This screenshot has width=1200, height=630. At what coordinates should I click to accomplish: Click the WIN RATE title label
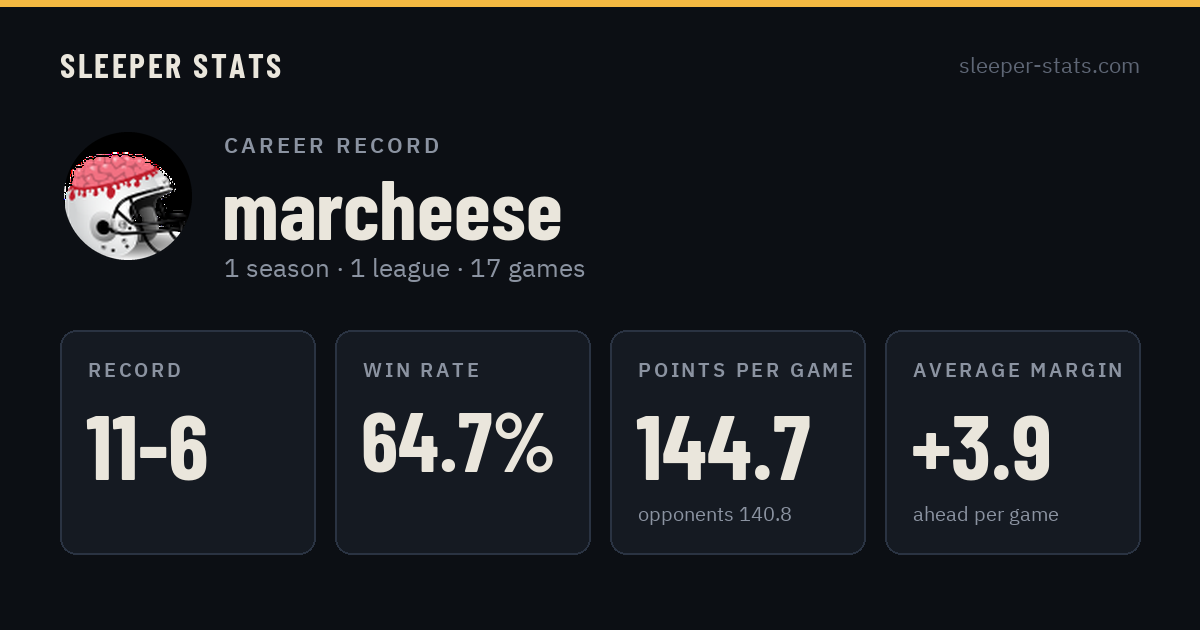click(422, 371)
